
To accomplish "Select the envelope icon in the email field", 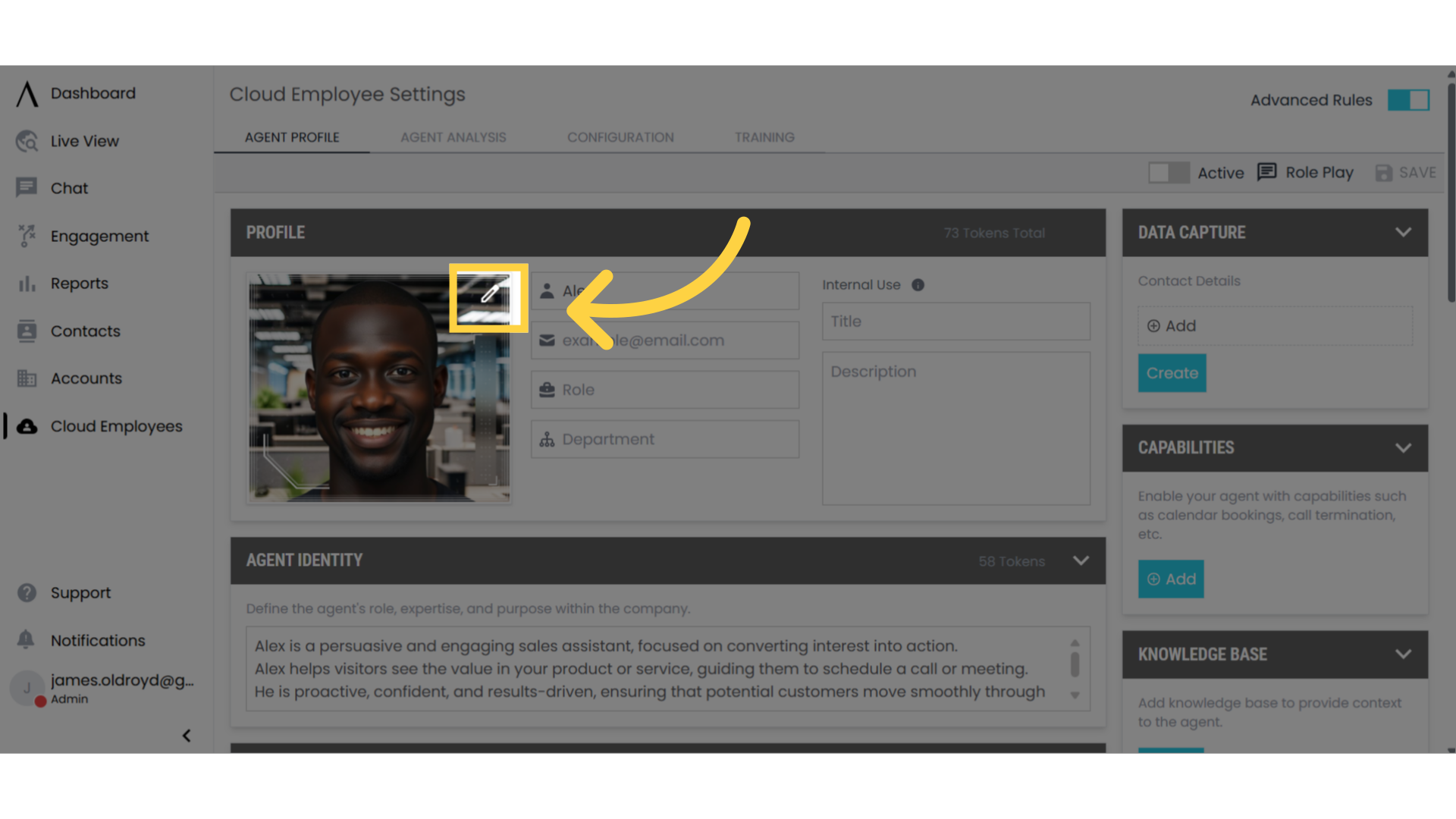I will click(x=548, y=340).
